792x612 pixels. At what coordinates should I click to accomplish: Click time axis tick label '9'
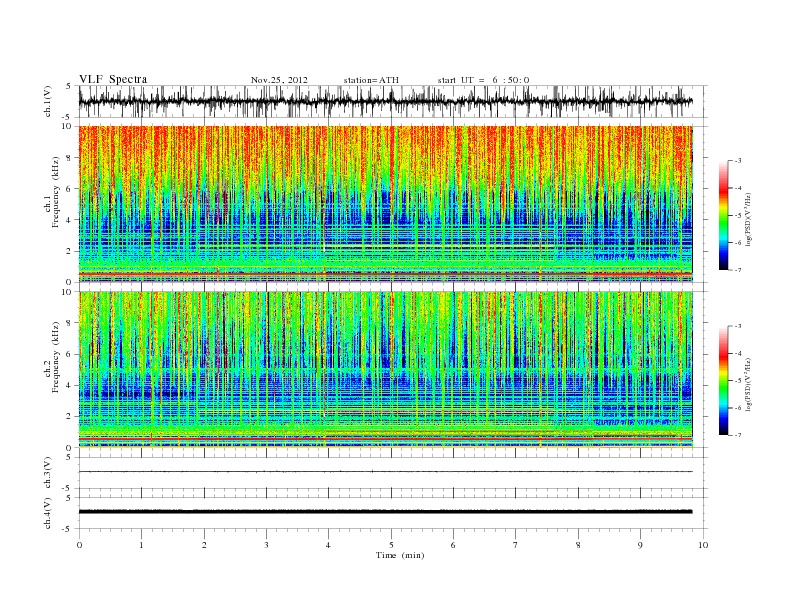[x=640, y=545]
